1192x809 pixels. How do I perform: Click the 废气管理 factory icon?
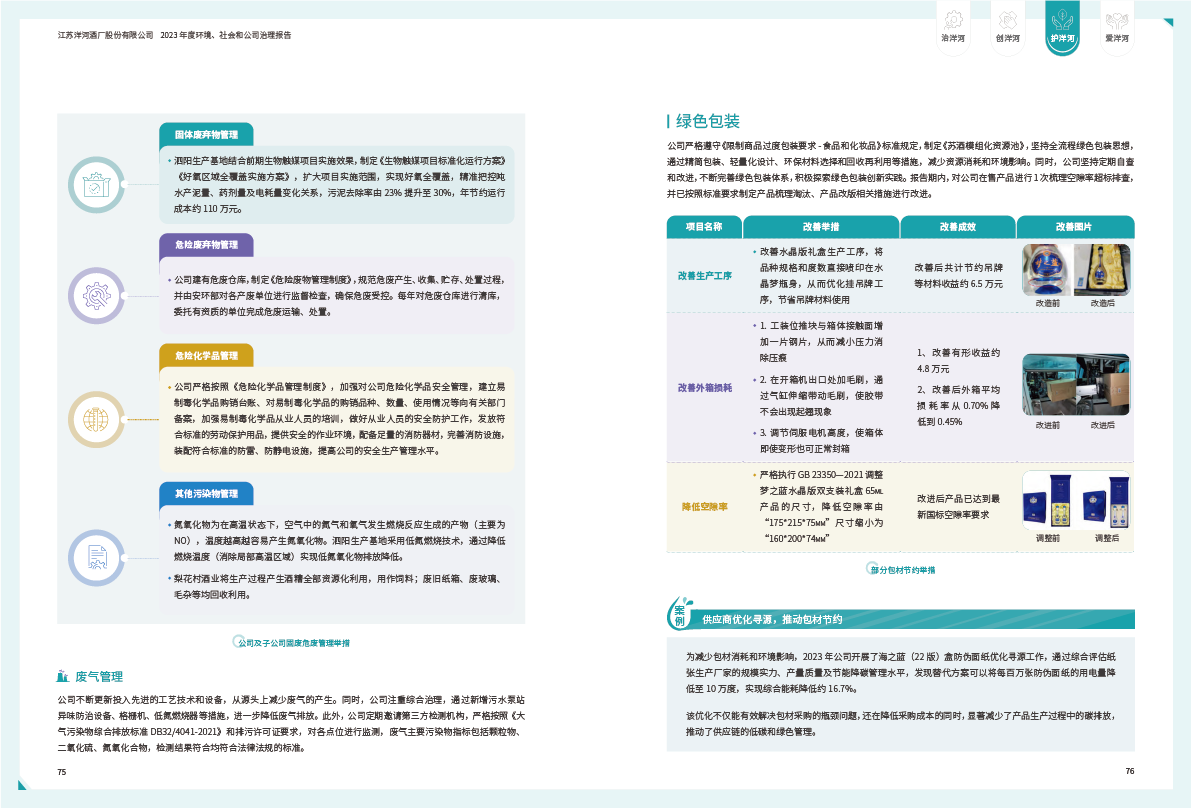pyautogui.click(x=64, y=676)
